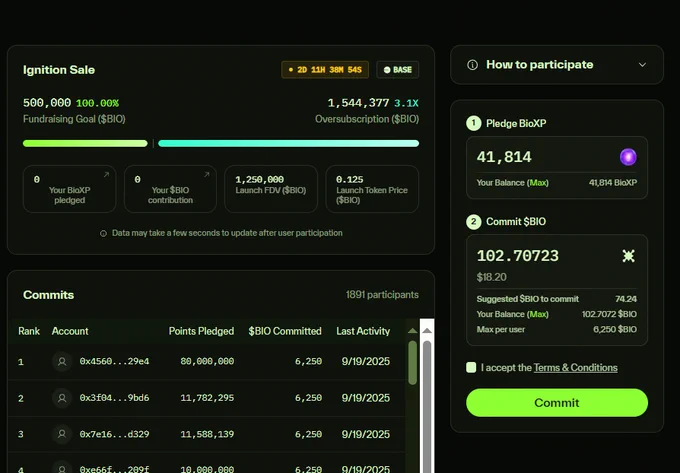Click the Commits heading
This screenshot has width=680, height=473.
49,295
